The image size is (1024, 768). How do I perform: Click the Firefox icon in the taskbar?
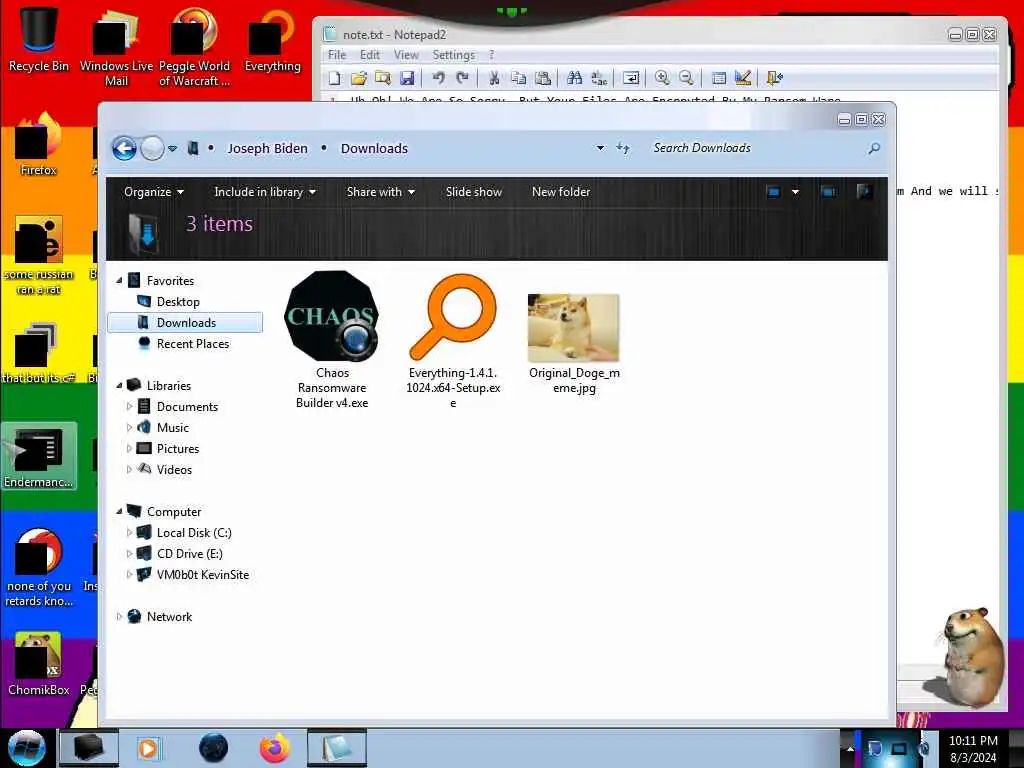pos(275,748)
